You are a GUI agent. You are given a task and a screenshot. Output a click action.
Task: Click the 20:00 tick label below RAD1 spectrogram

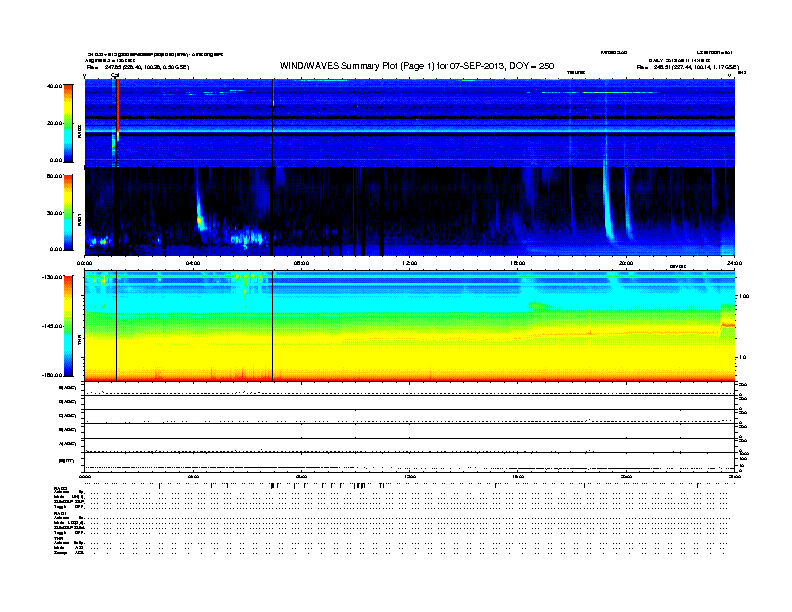[626, 263]
